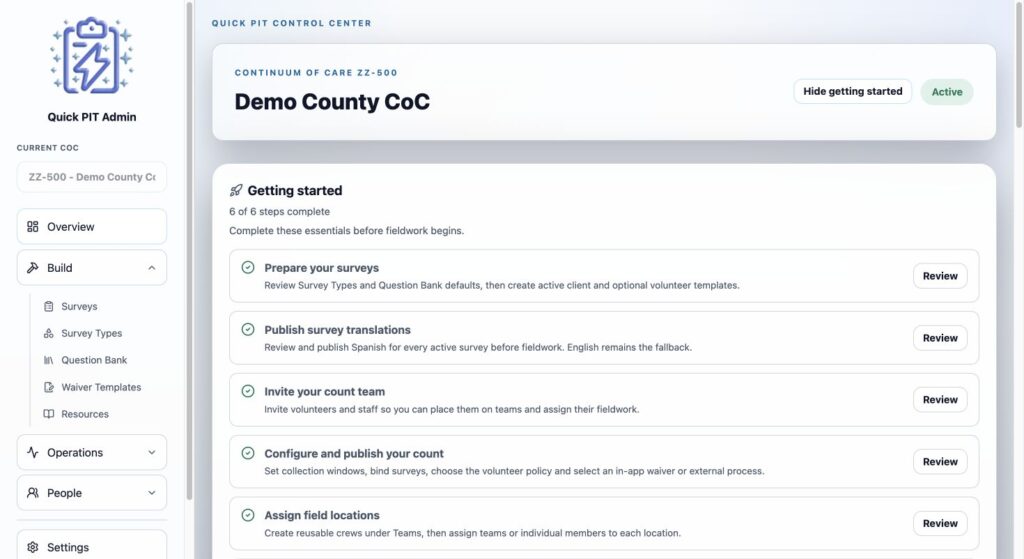The image size is (1024, 559).
Task: Navigate to Waiver Templates
Action: [101, 387]
